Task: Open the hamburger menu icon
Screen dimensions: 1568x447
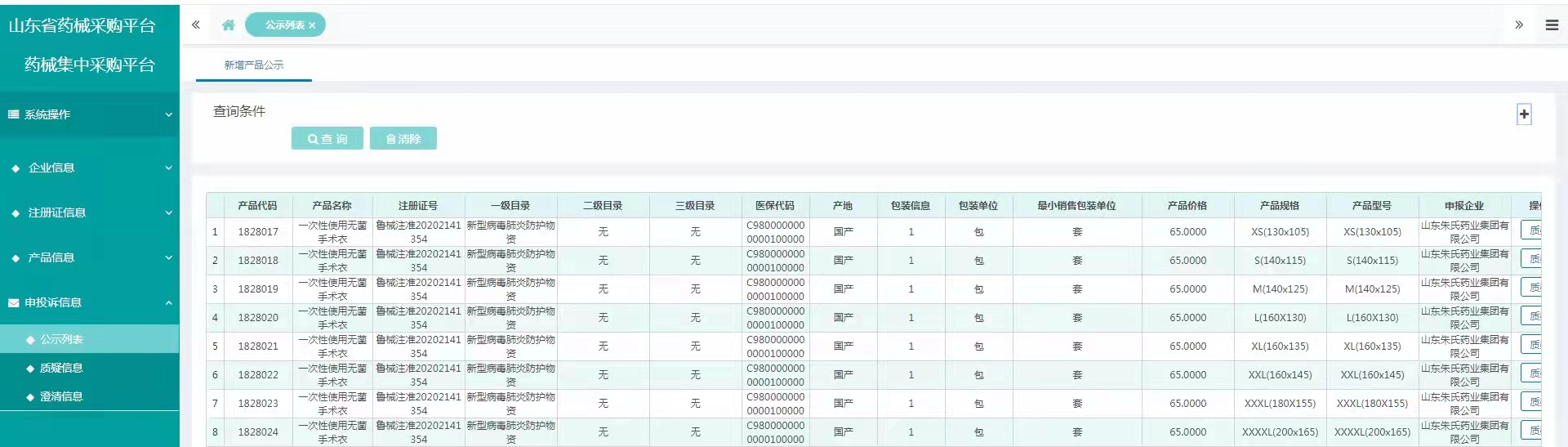Action: click(1552, 25)
